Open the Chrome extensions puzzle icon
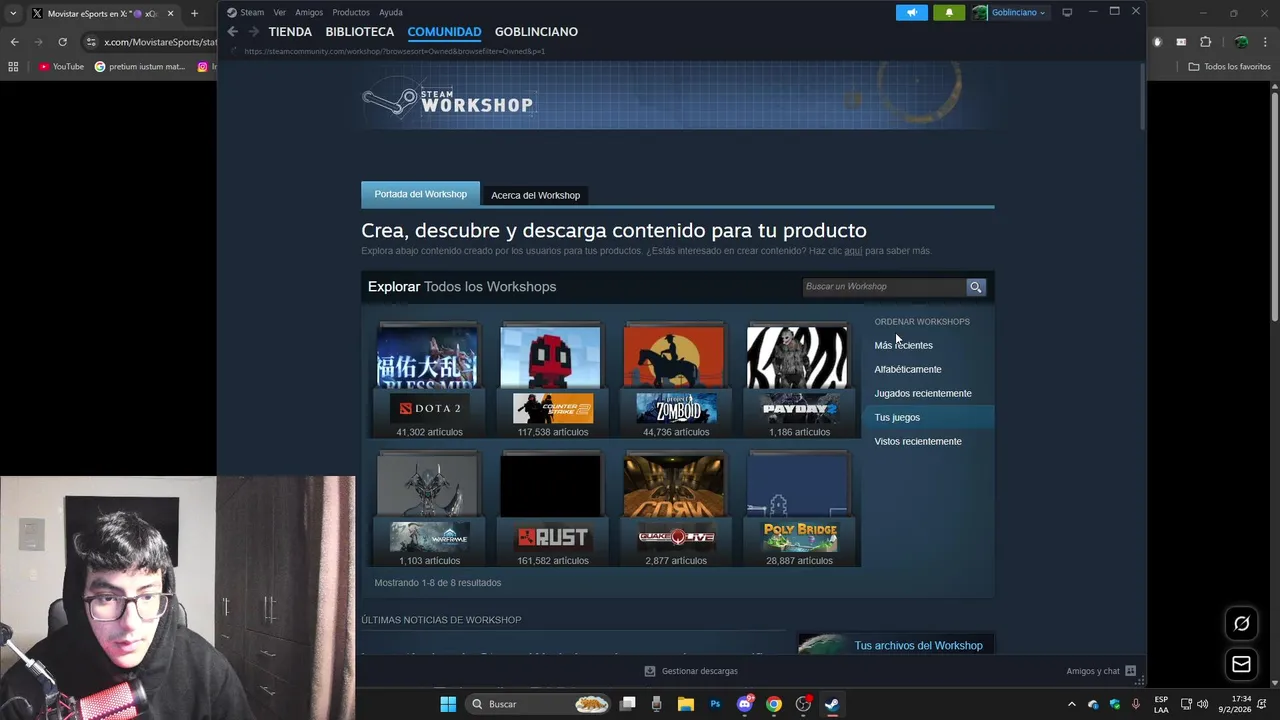The width and height of the screenshot is (1280, 720). click(x=1205, y=42)
